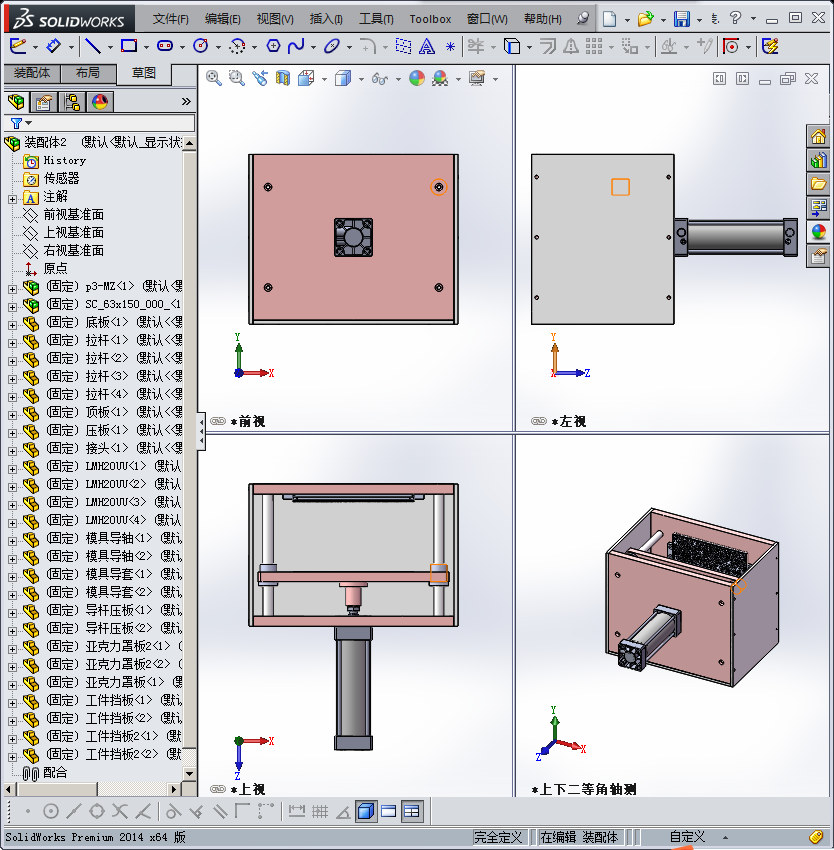
Task: Open the Rapid Sketch tool
Action: click(770, 47)
